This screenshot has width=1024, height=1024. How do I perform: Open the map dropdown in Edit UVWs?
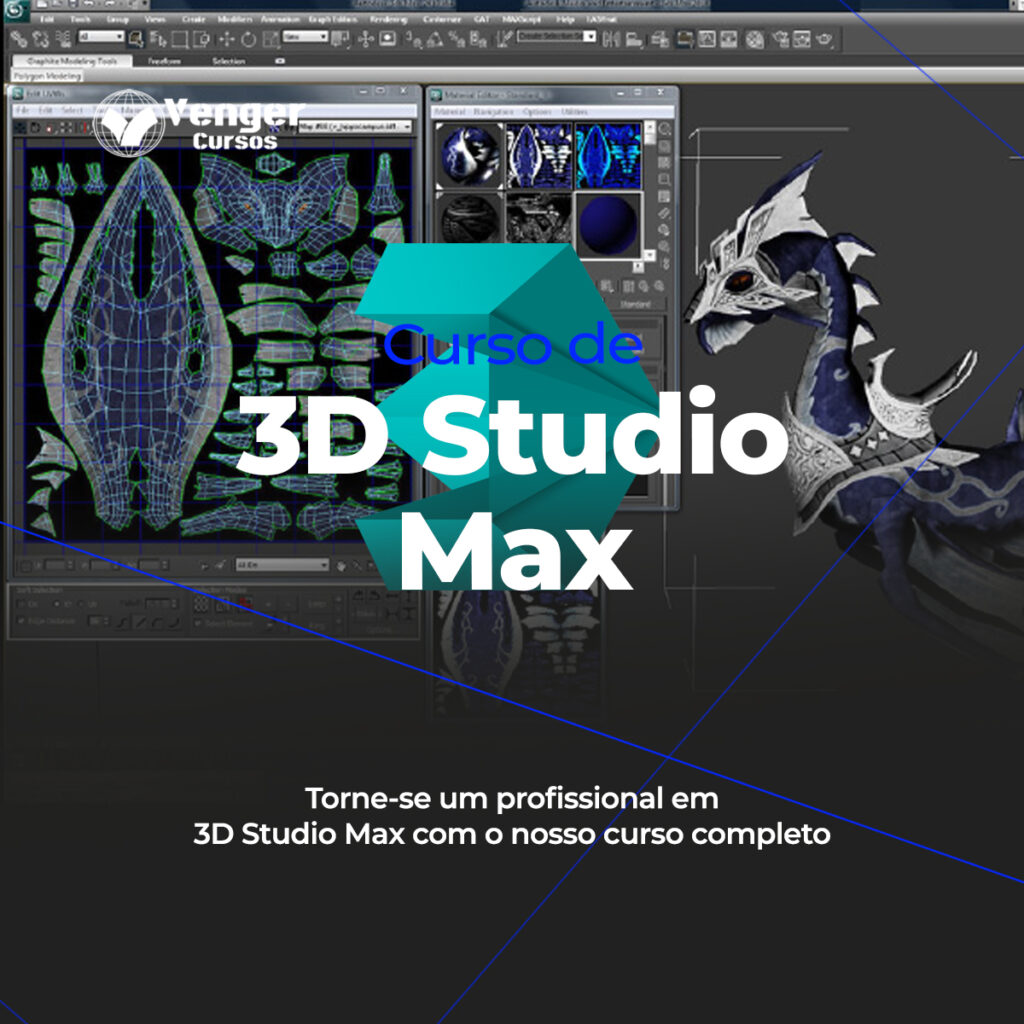point(355,127)
